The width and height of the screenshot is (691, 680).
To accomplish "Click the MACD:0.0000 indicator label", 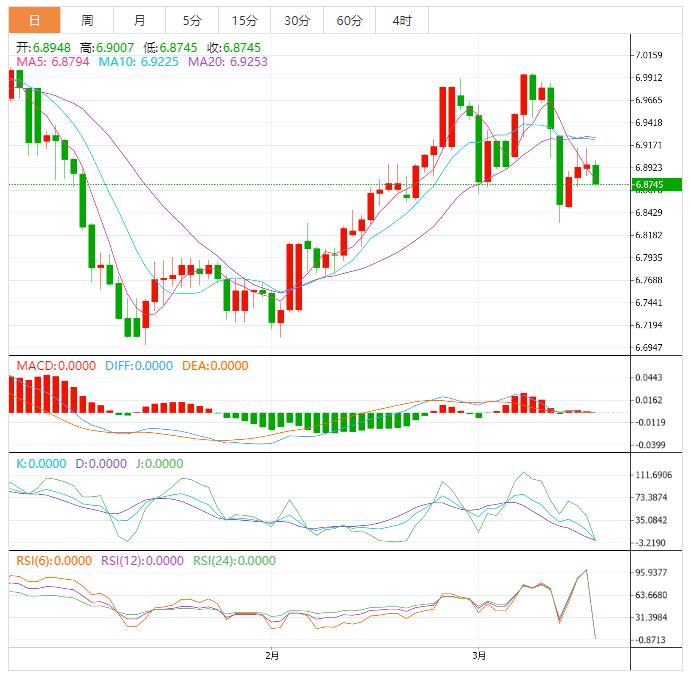I will point(56,366).
